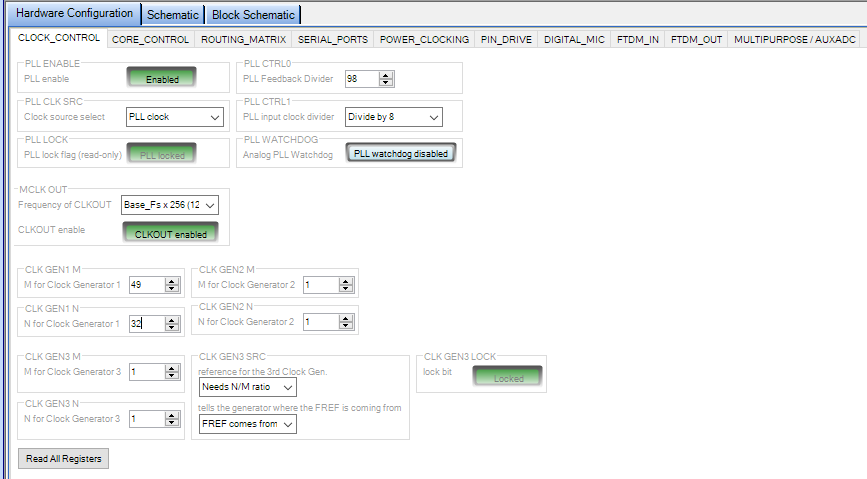Image resolution: width=867 pixels, height=479 pixels.
Task: Open the Frequency of CLKOUT dropdown
Action: 170,205
